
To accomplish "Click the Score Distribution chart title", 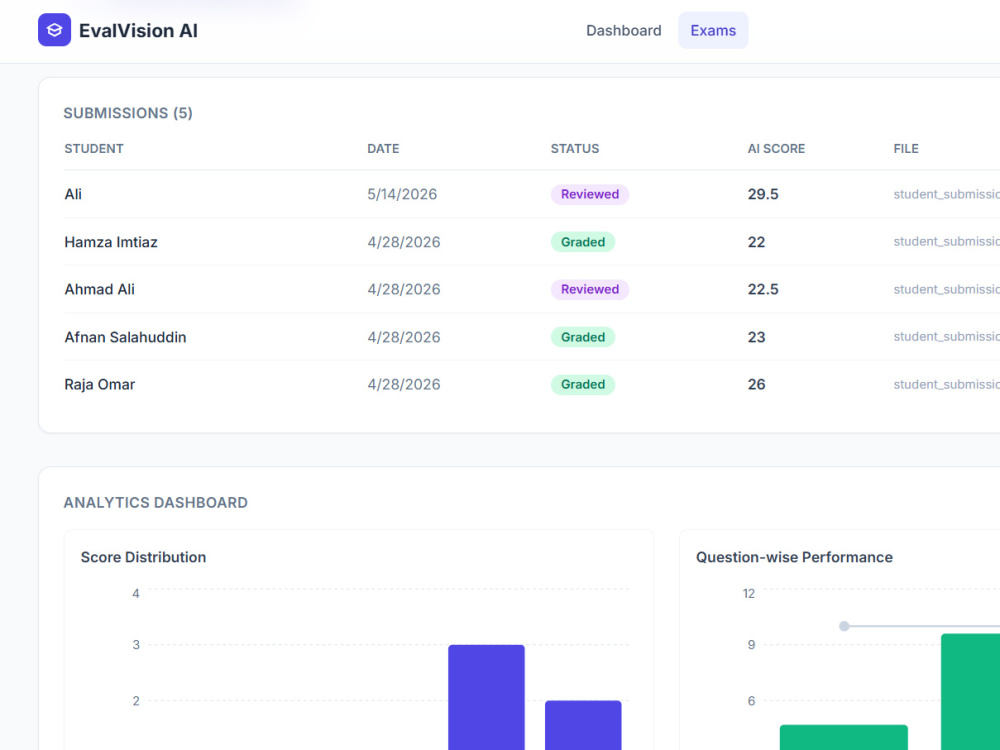I will pyautogui.click(x=143, y=557).
